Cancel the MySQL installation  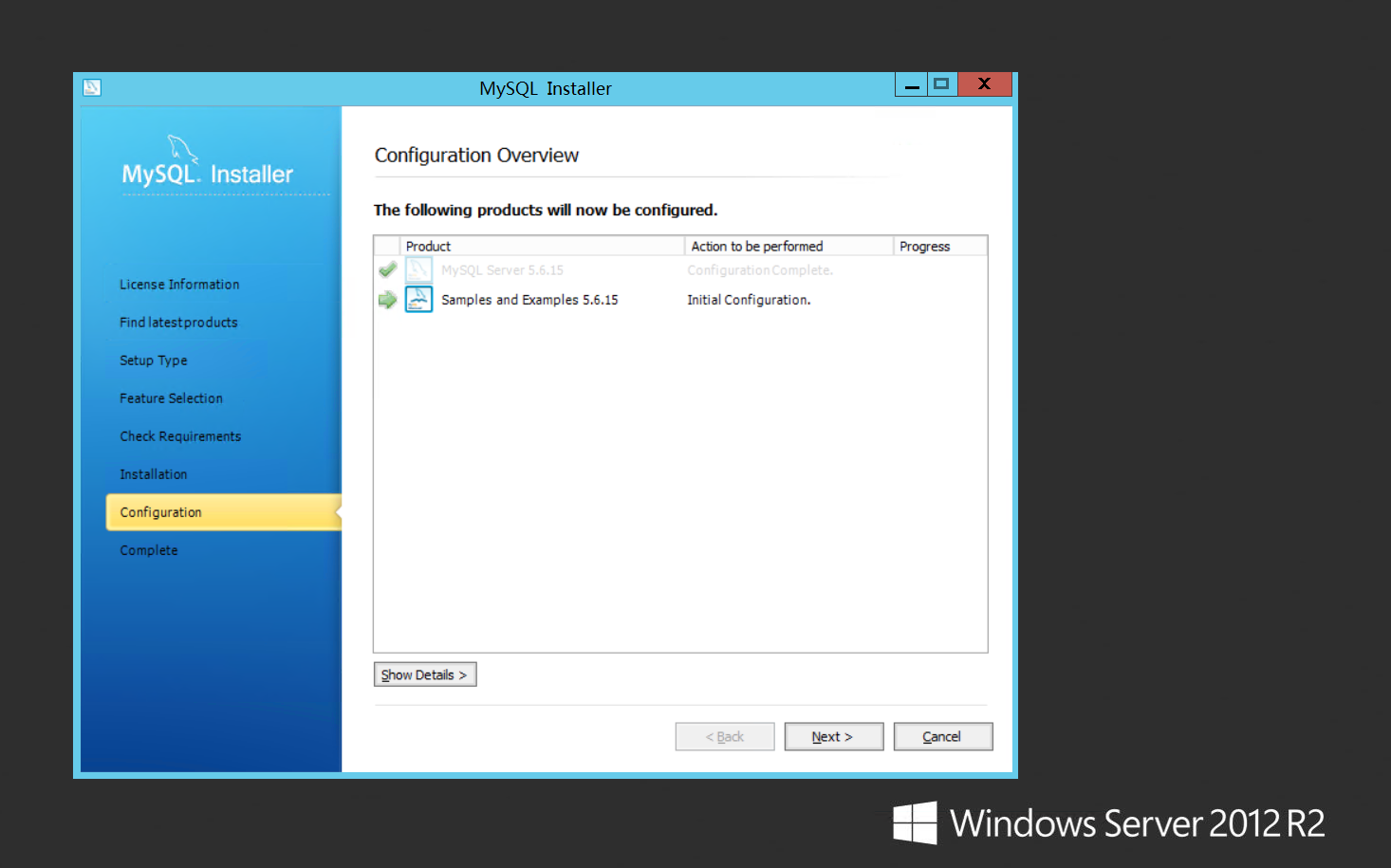(x=942, y=736)
